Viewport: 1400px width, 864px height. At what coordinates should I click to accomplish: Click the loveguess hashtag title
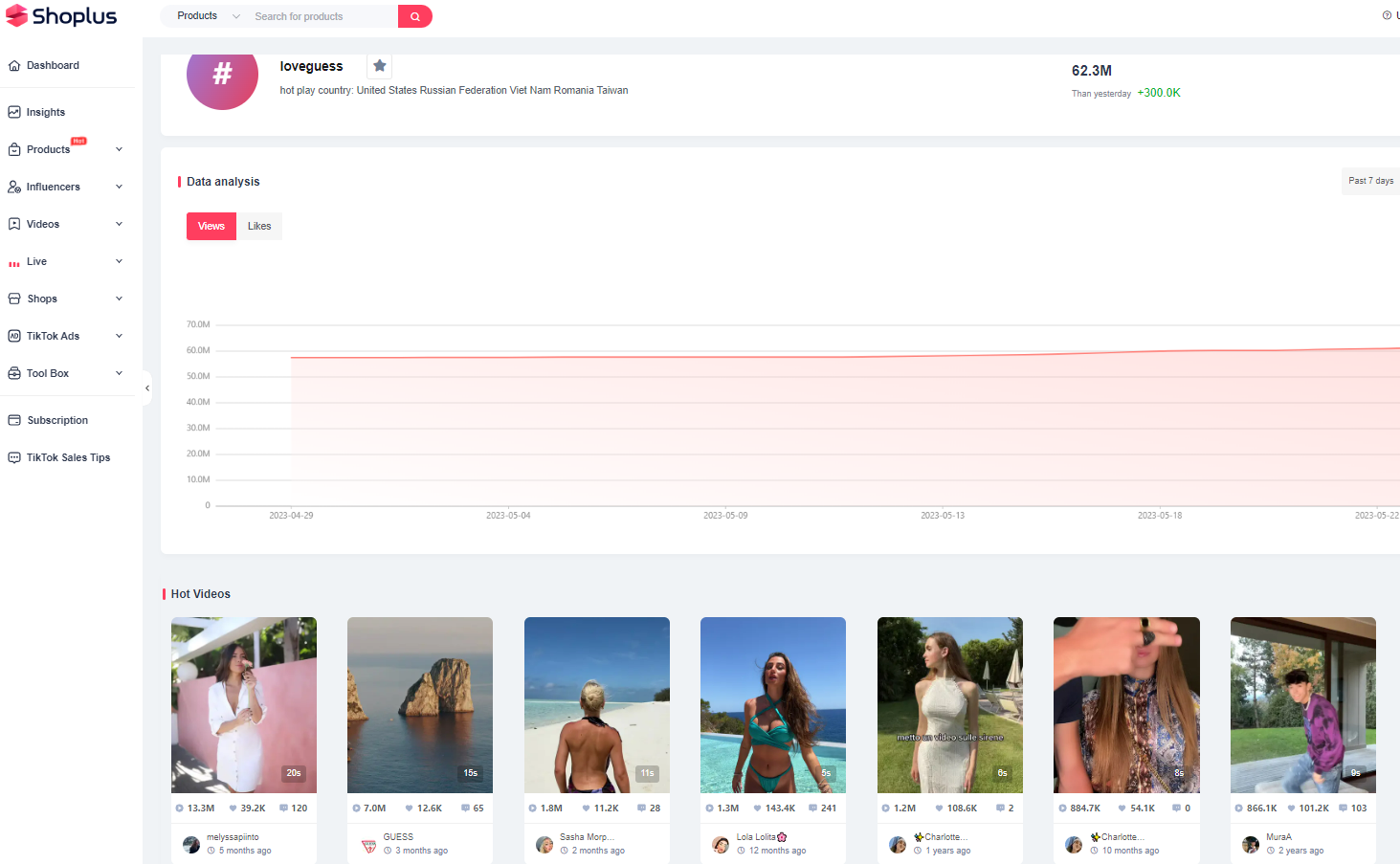click(311, 66)
